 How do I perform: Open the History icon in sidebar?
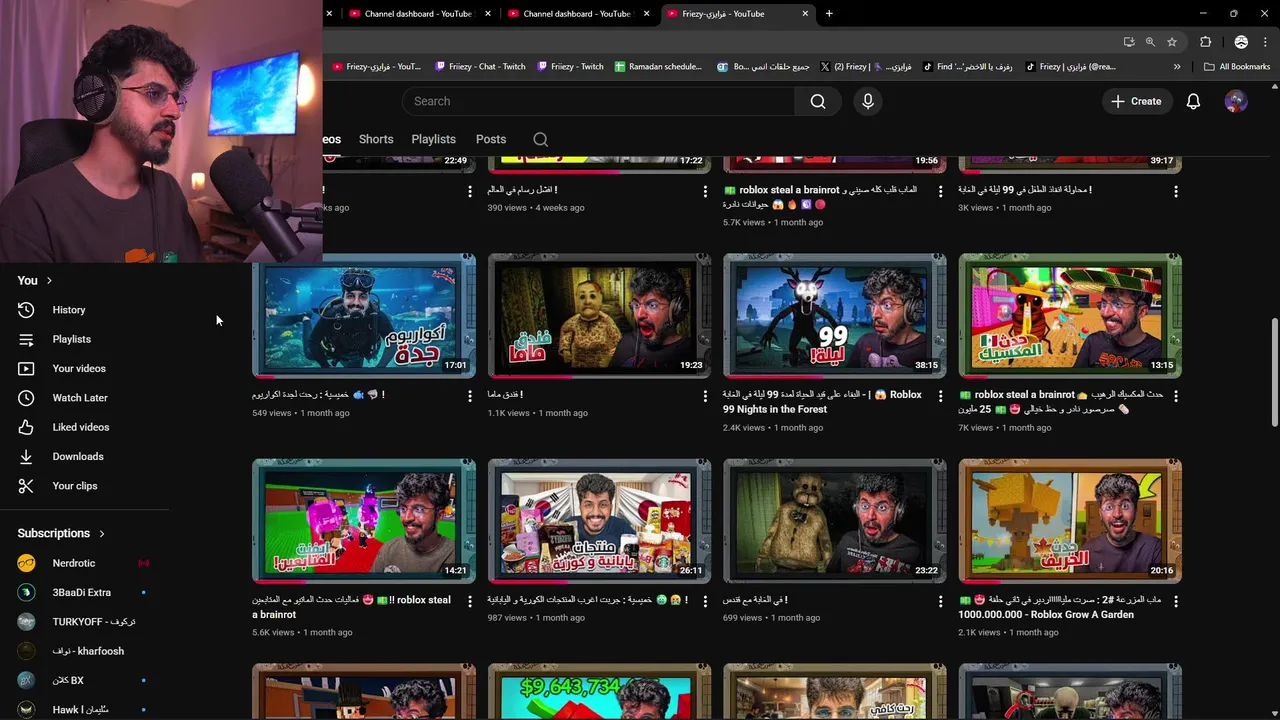click(x=26, y=310)
